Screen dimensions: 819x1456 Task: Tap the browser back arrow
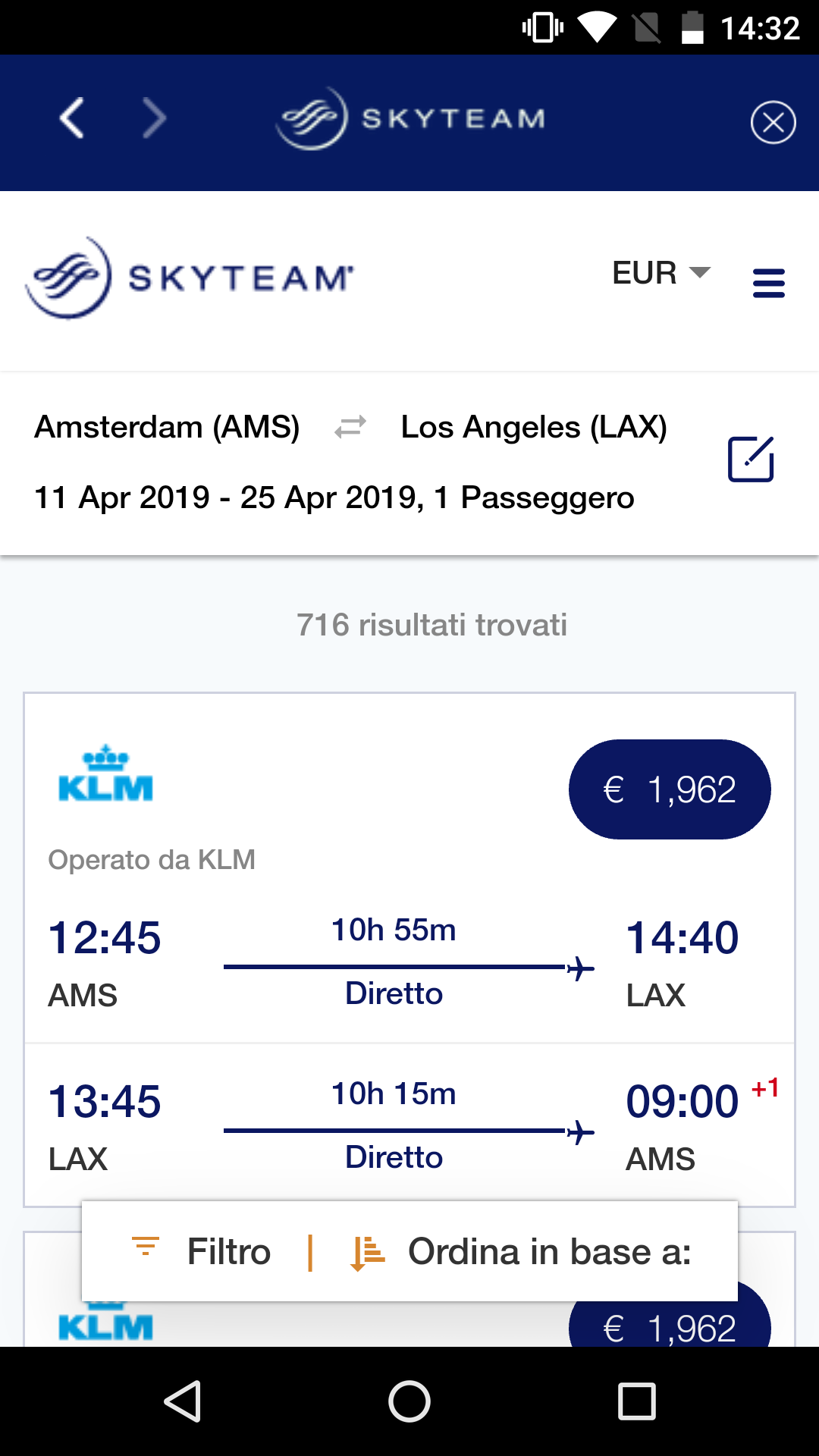click(x=72, y=119)
